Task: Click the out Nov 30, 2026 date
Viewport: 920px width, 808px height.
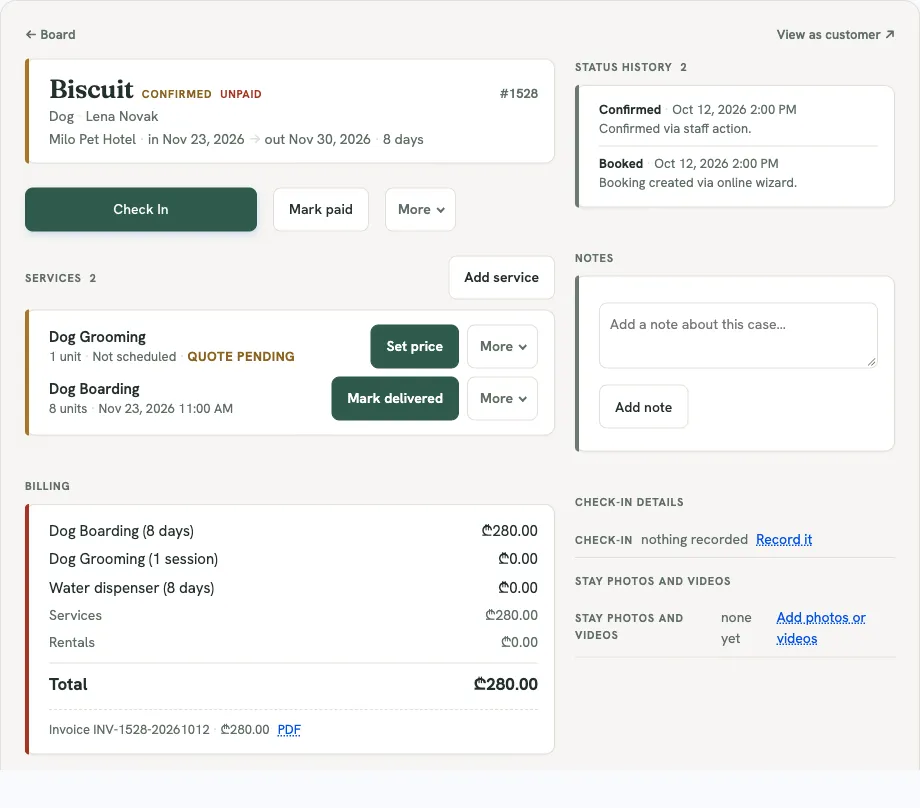Action: [317, 139]
